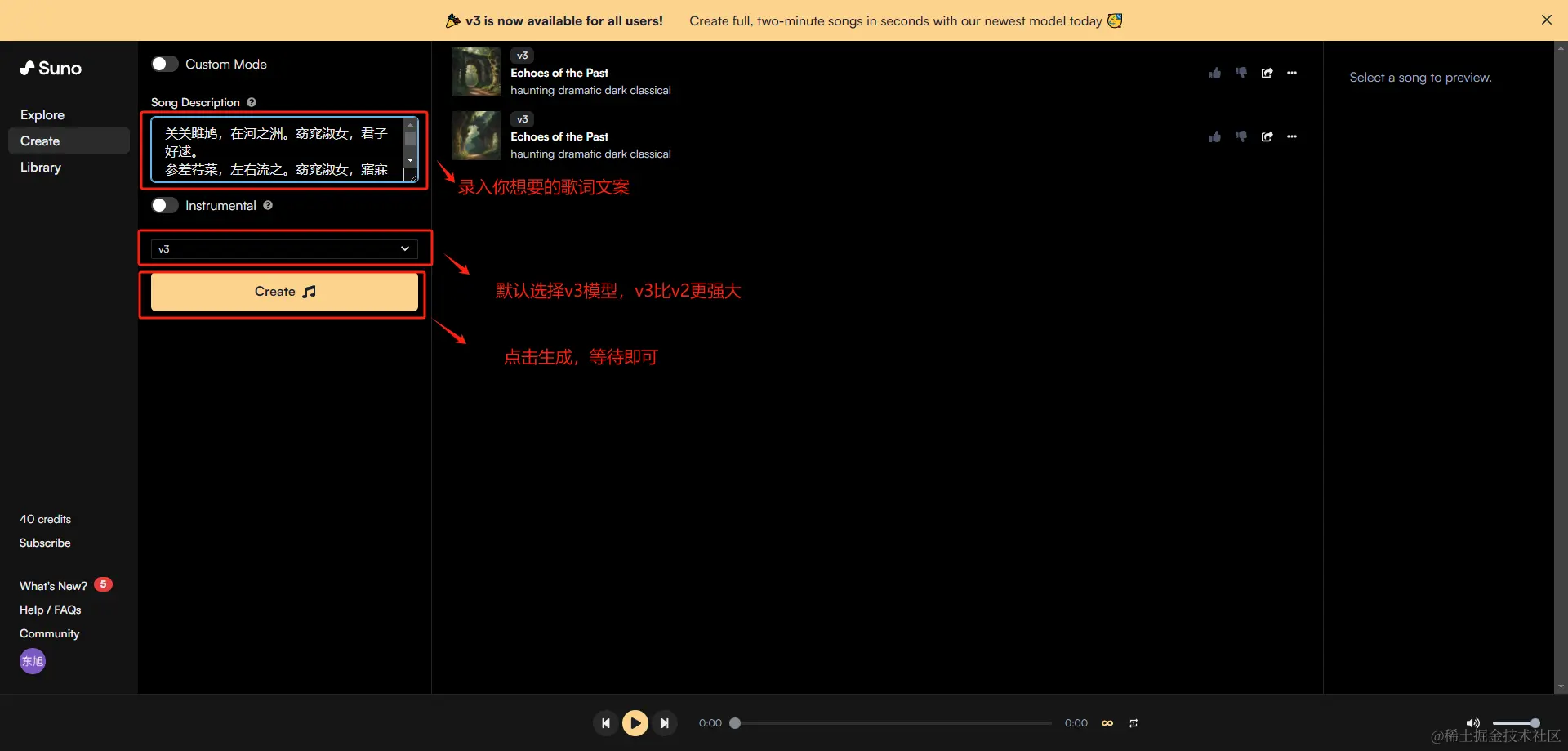Open second Echoes of the Past thumbnail
This screenshot has width=1568, height=751.
pos(476,136)
